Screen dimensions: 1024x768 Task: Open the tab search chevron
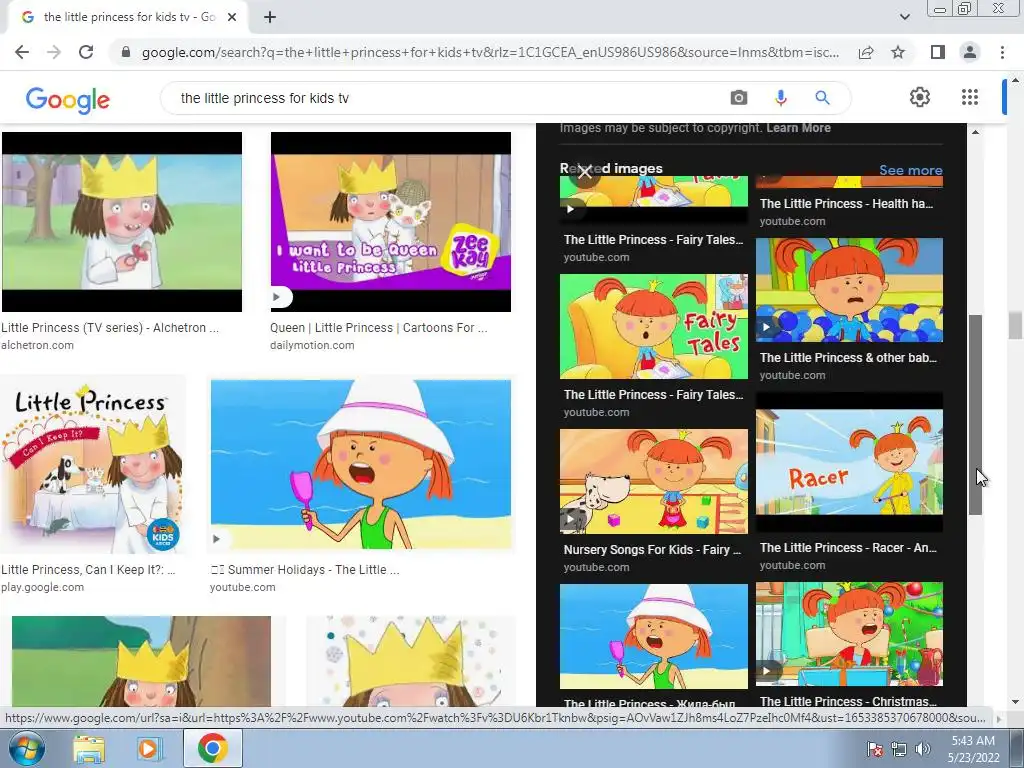point(904,18)
